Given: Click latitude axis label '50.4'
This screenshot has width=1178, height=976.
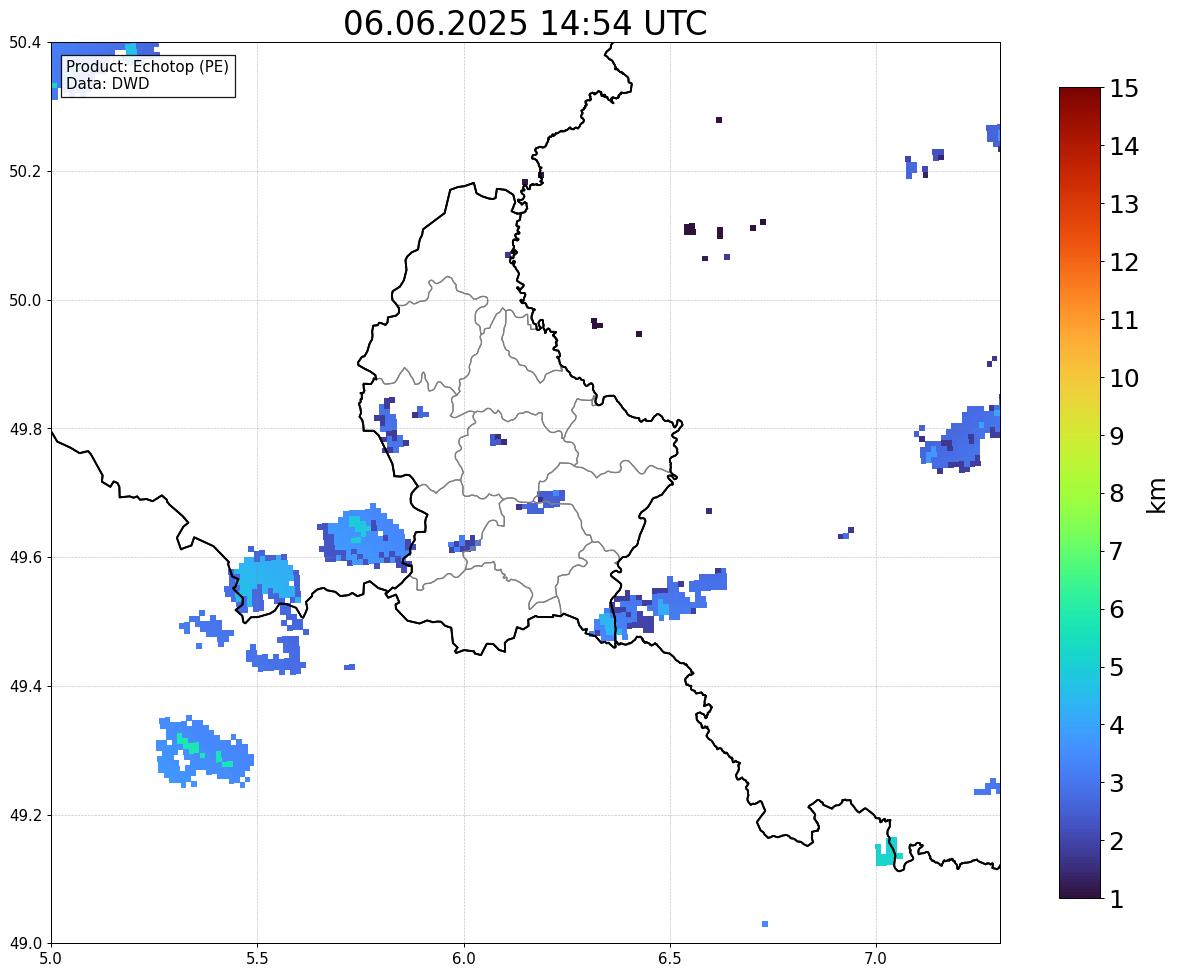Looking at the screenshot, I should (x=25, y=43).
